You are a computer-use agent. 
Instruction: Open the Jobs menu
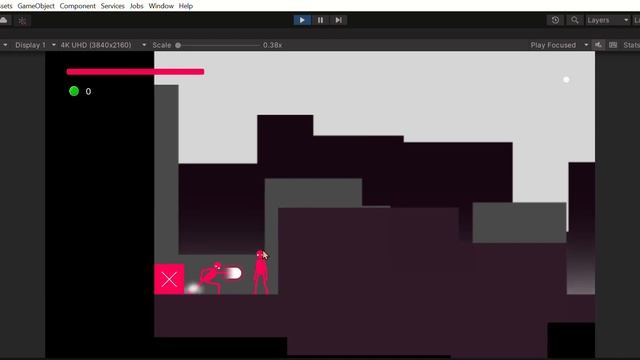coord(136,6)
